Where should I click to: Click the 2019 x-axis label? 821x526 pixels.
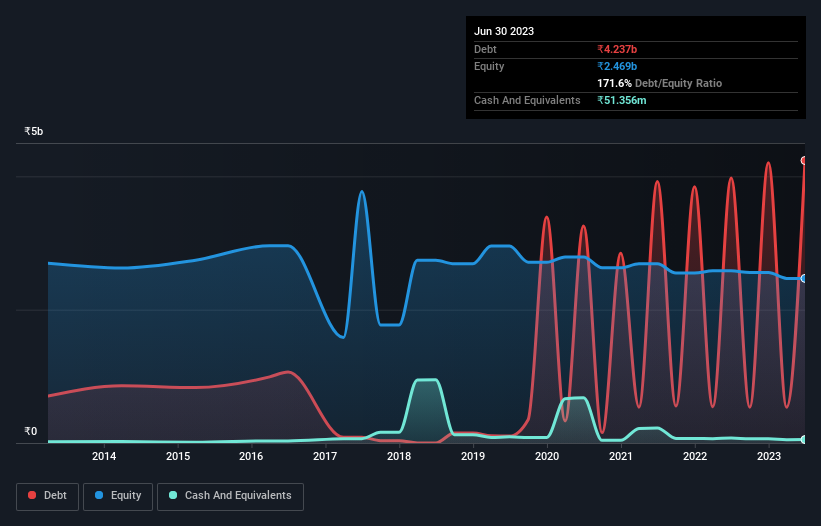(x=473, y=456)
